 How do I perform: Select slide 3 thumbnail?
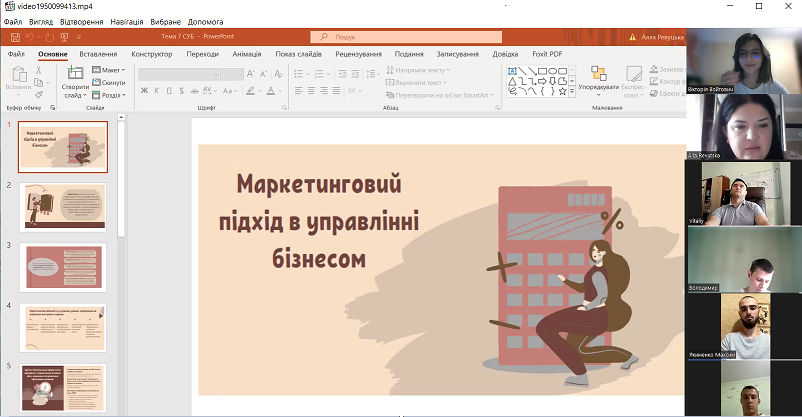tap(63, 268)
